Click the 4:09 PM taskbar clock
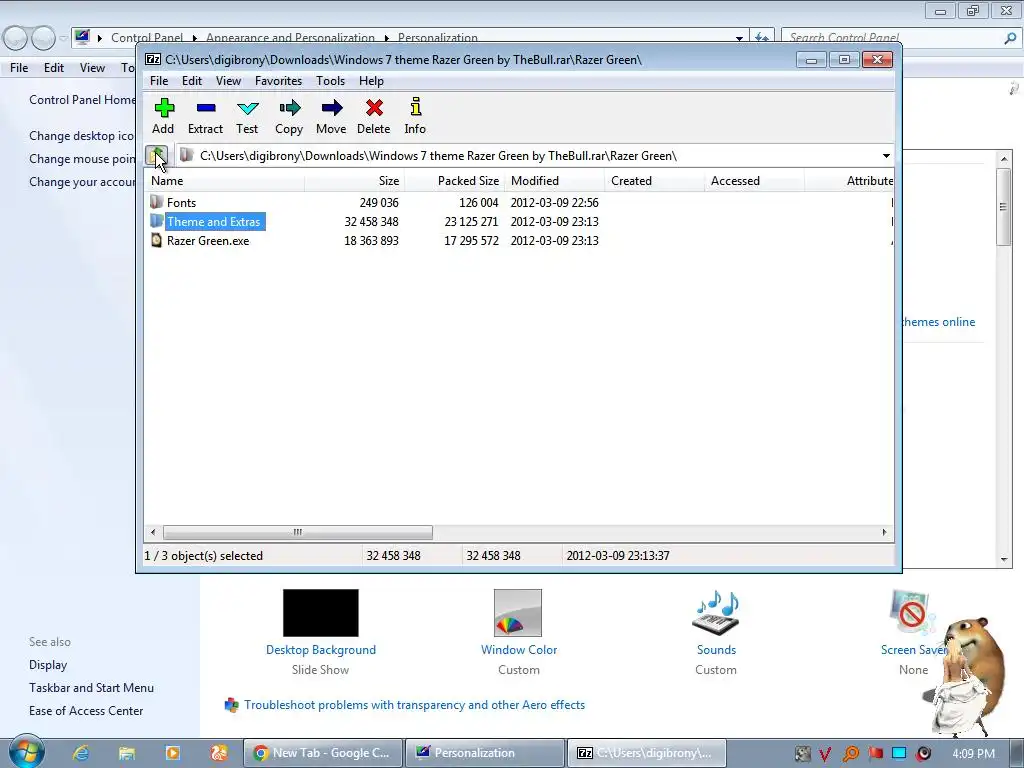Screen dimensions: 1024x768 click(973, 754)
